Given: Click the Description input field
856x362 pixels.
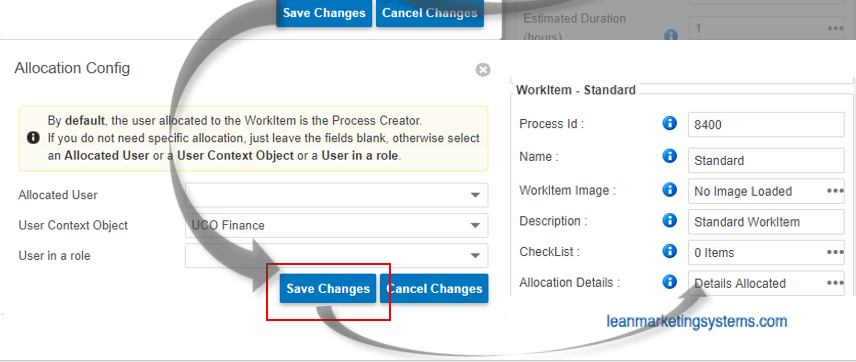Looking at the screenshot, I should [766, 222].
